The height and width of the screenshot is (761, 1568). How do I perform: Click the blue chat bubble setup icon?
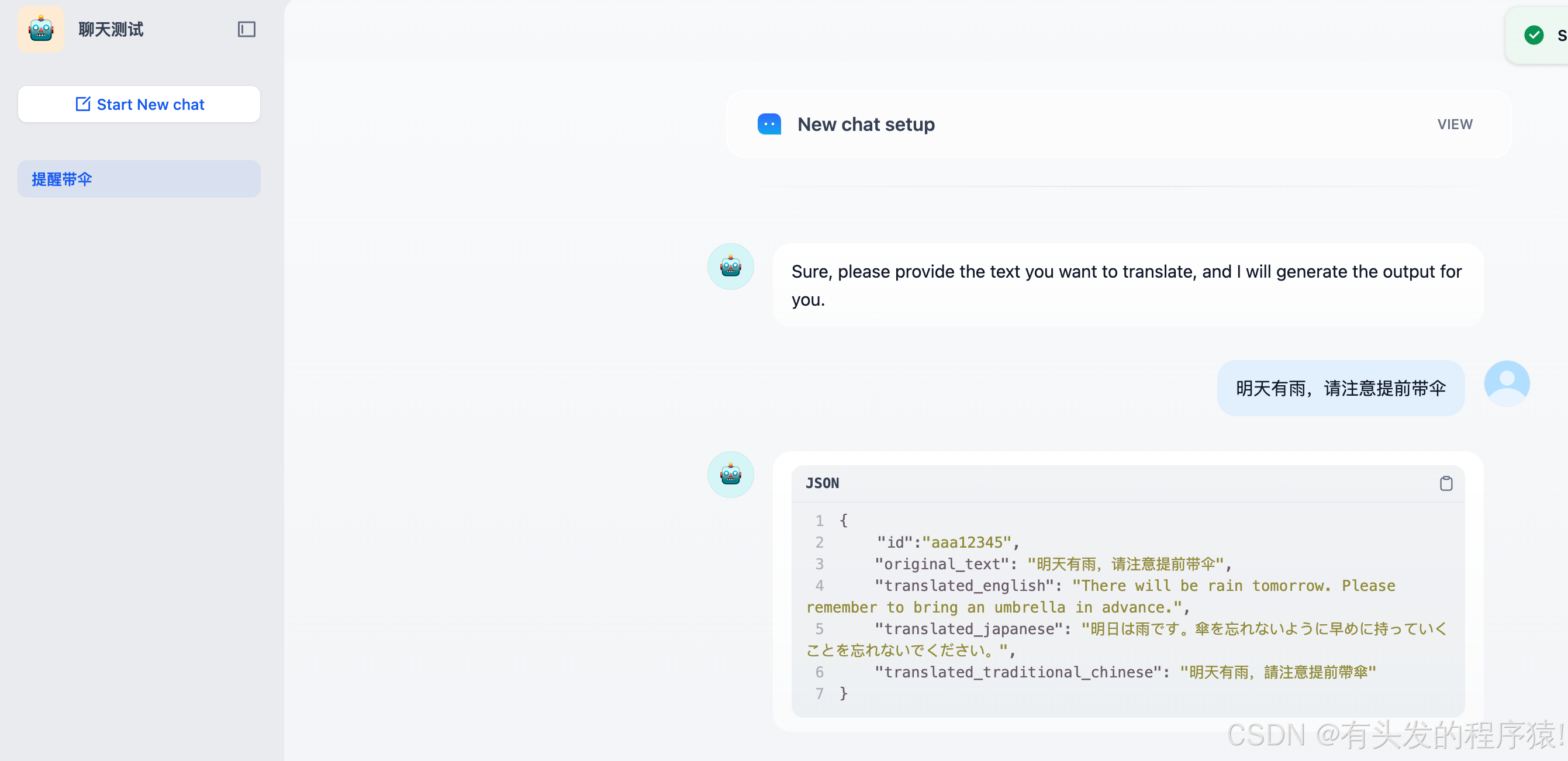[x=769, y=124]
